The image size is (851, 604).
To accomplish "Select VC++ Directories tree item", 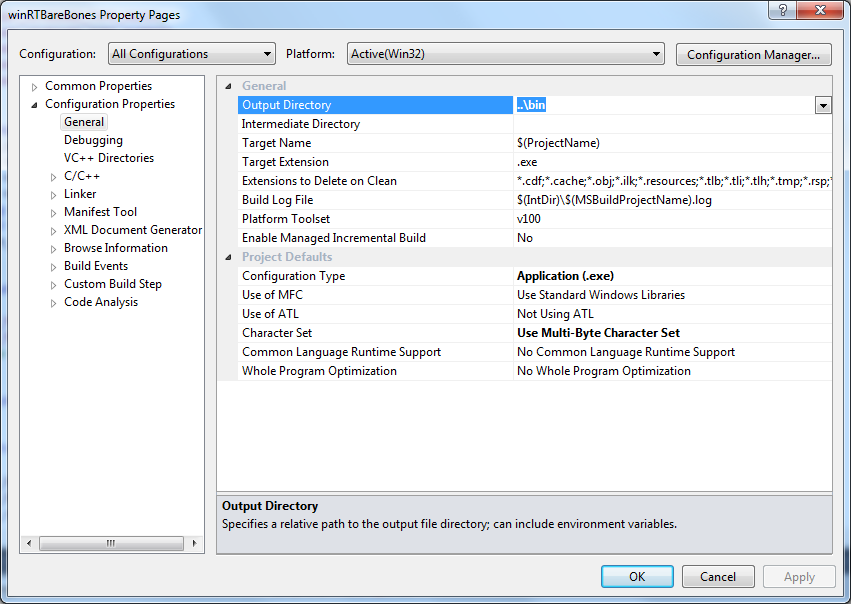I will [x=109, y=158].
